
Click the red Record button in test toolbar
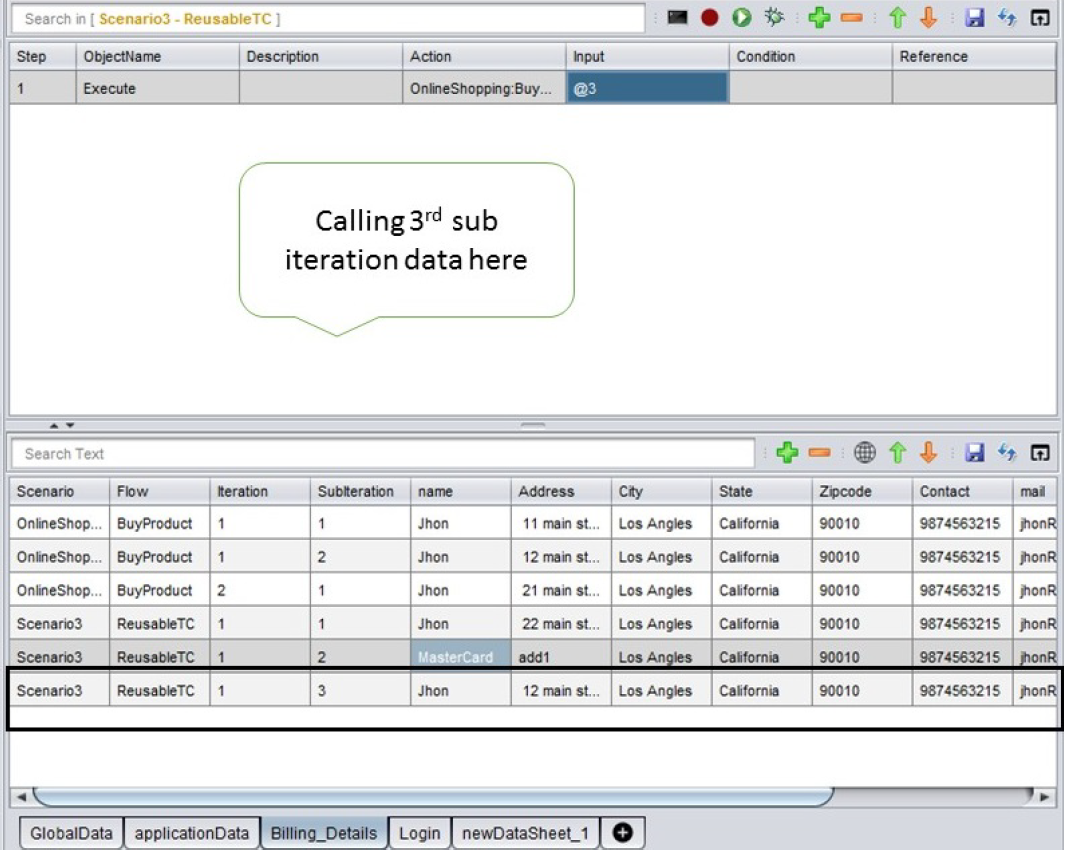709,18
